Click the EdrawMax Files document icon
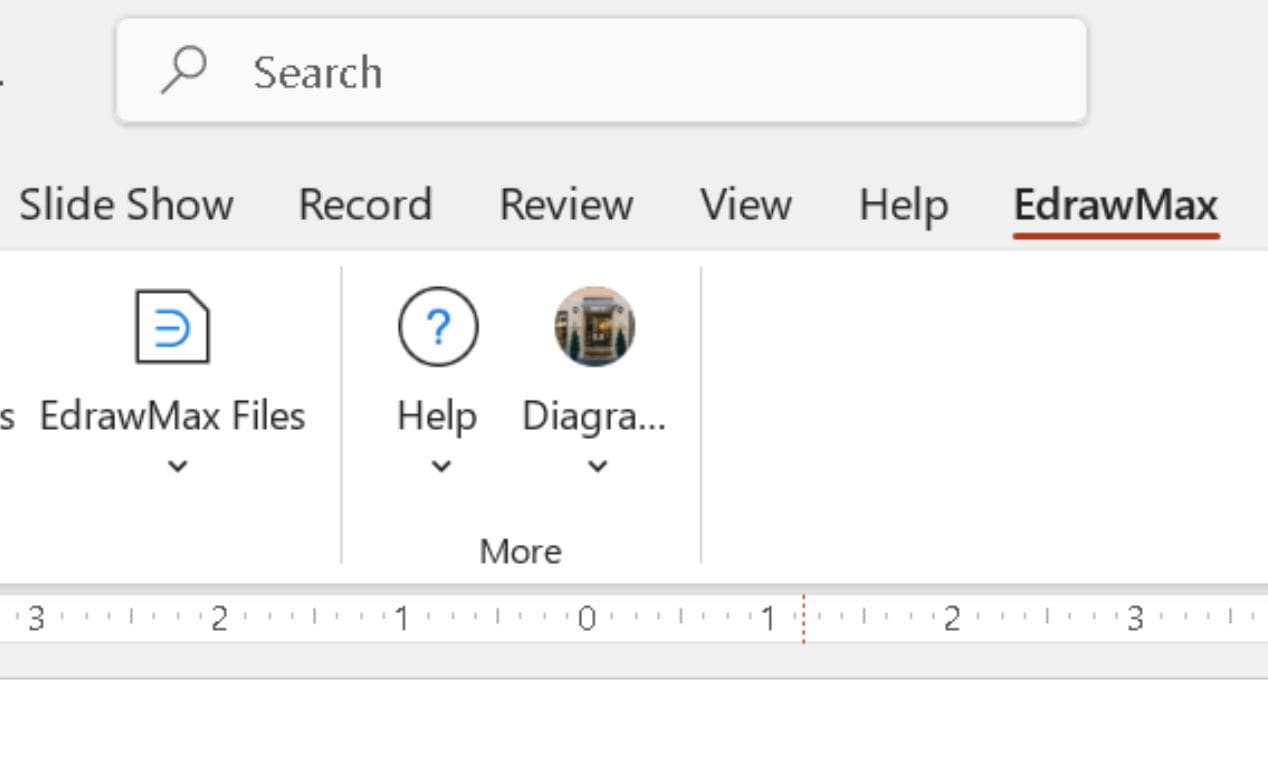Viewport: 1268px width, 760px height. (x=172, y=327)
